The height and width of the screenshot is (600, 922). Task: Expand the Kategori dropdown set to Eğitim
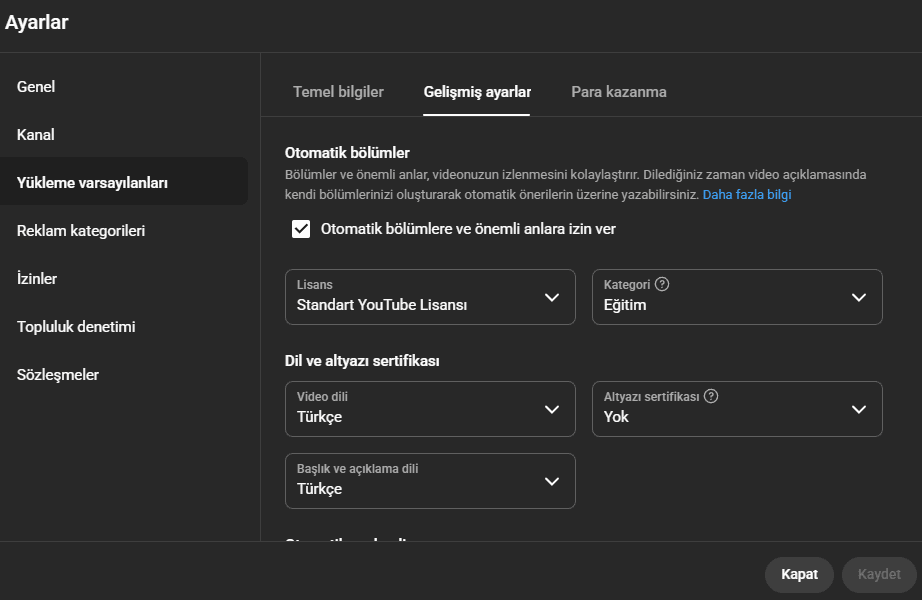[737, 297]
